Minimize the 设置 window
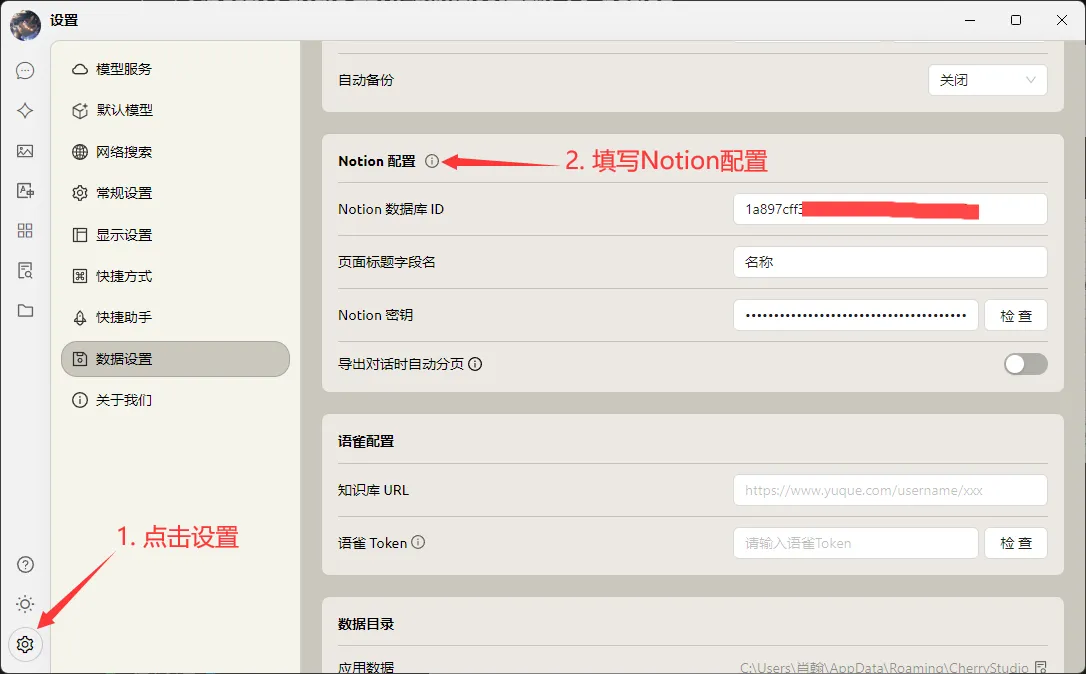The width and height of the screenshot is (1086, 674). [970, 20]
